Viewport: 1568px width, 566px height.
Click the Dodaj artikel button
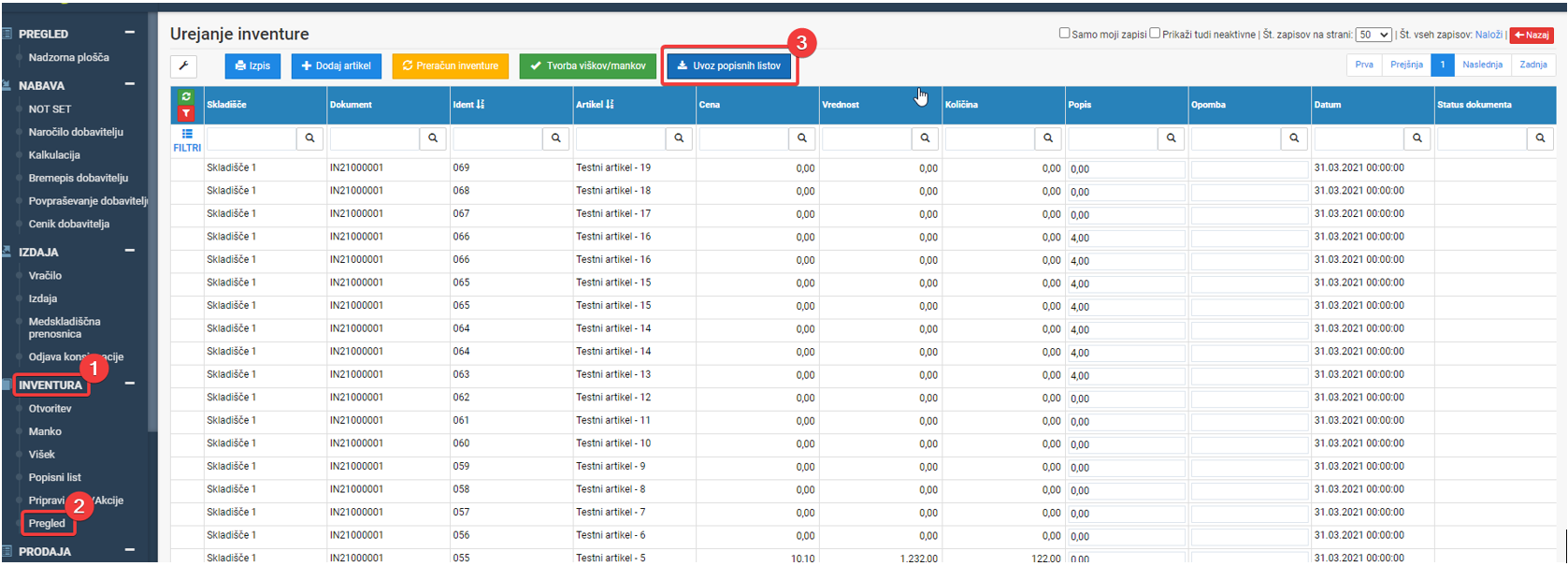coord(337,65)
